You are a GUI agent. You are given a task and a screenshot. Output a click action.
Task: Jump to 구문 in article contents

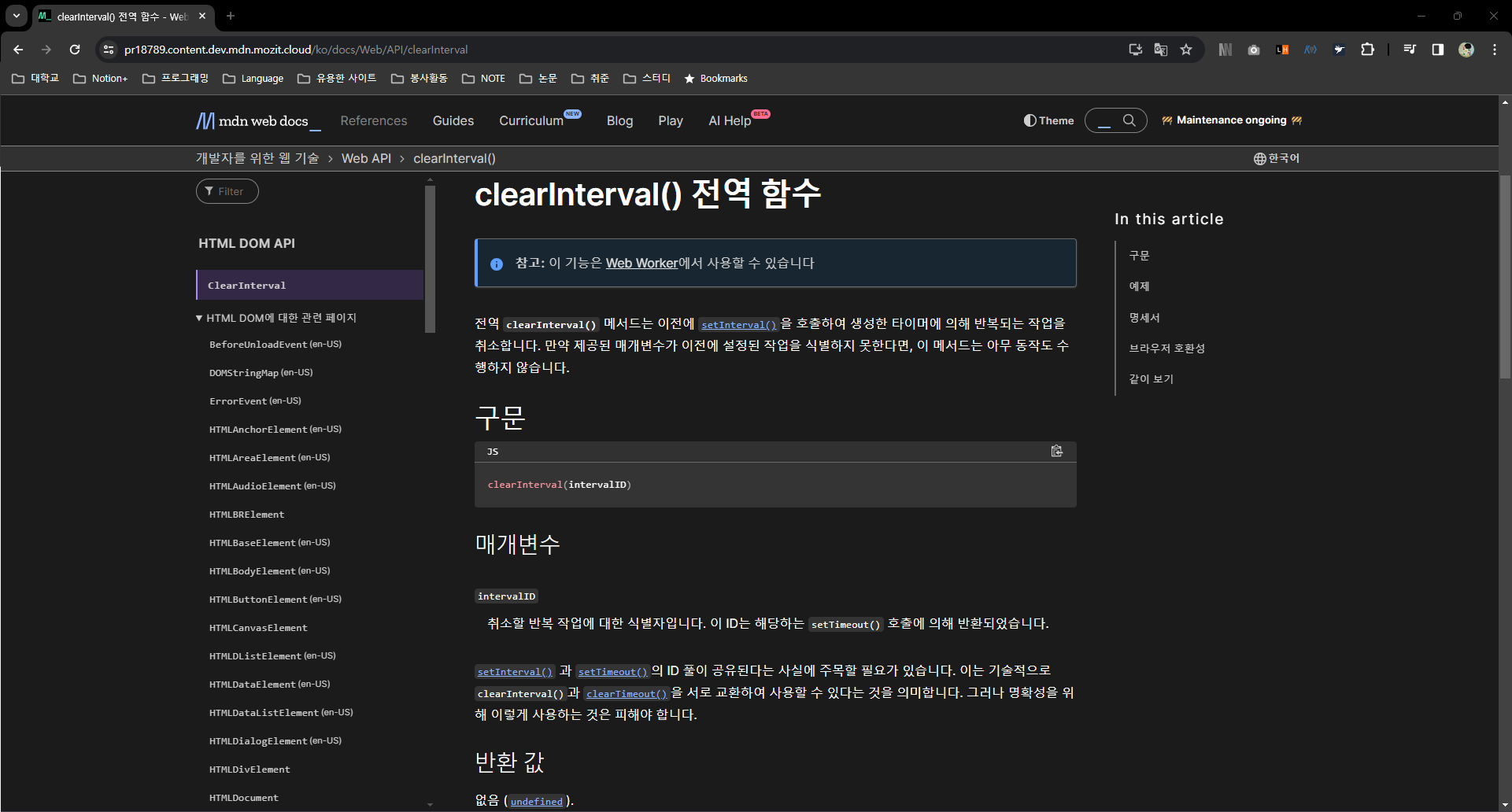click(x=1139, y=256)
